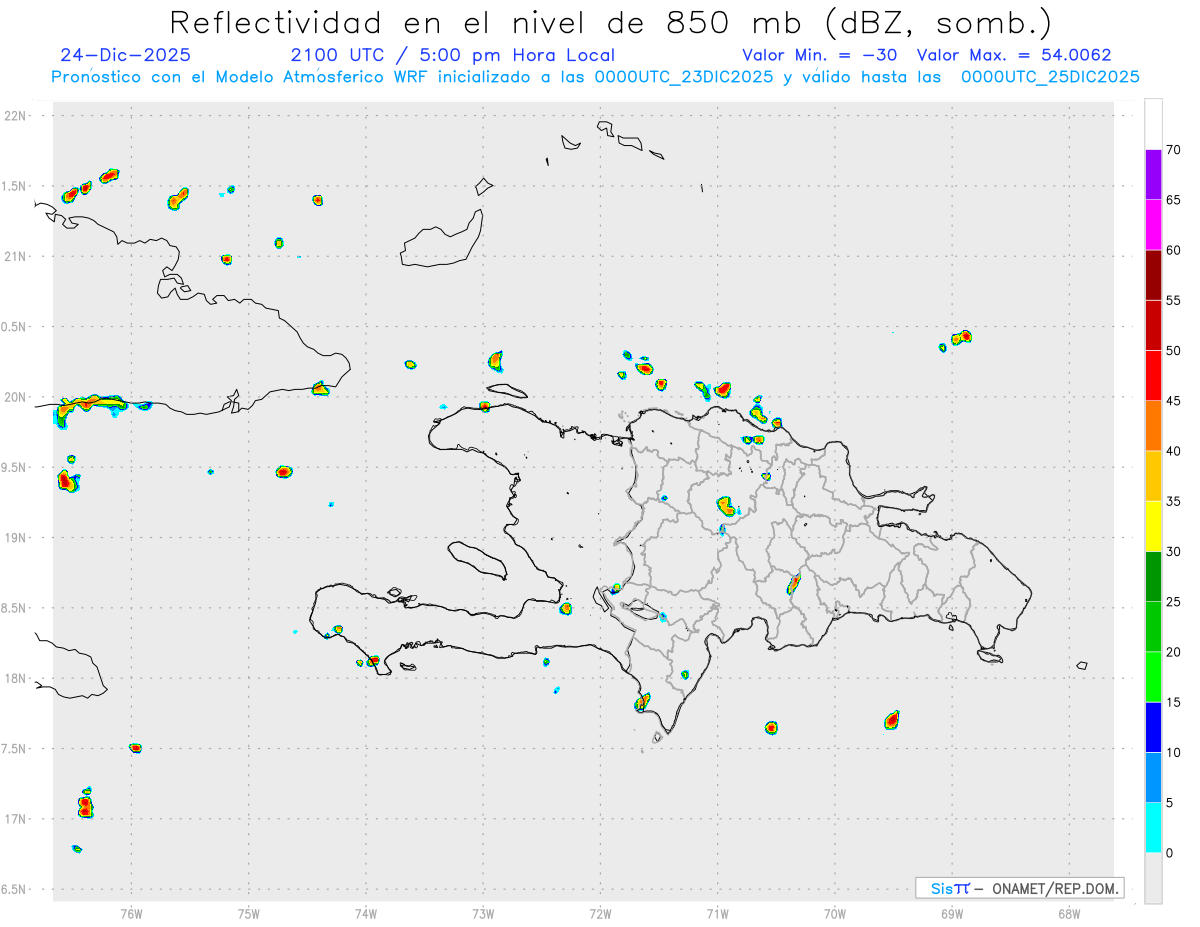
Task: Click the '60' value on the color scale
Action: point(1173,250)
